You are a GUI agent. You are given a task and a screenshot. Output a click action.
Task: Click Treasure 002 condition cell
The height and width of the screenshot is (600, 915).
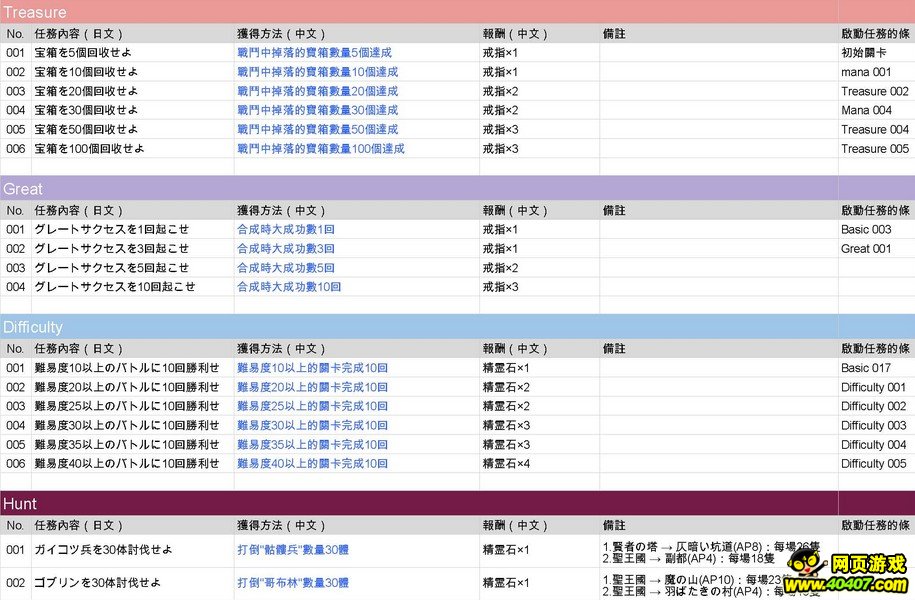pyautogui.click(x=876, y=91)
